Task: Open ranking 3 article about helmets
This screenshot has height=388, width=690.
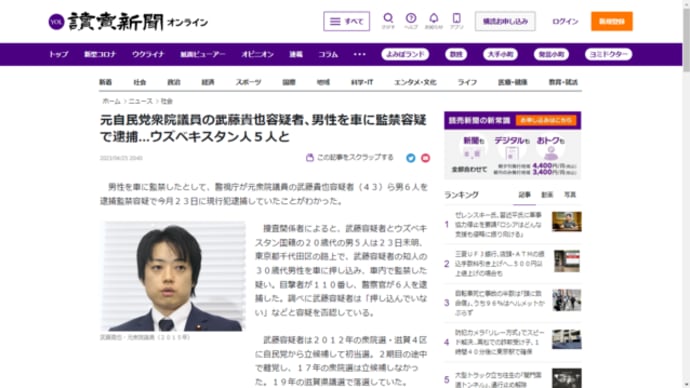Action: click(x=499, y=303)
